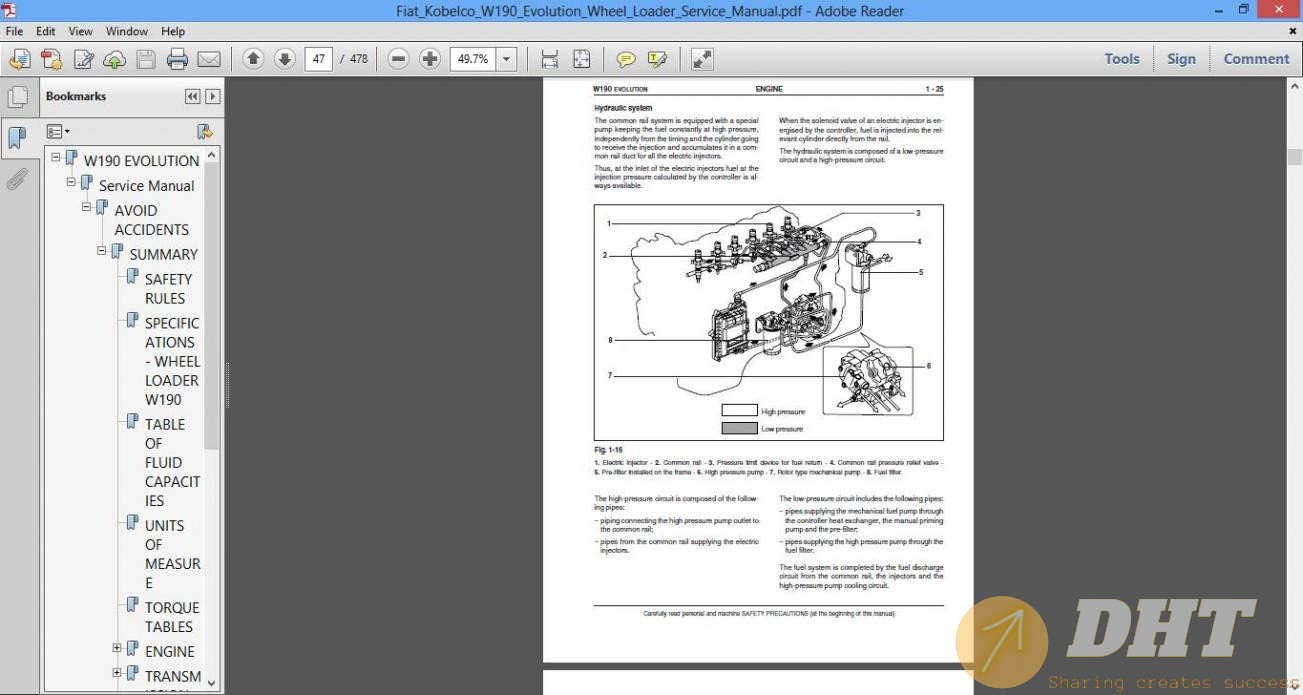Collapse the AVOID ACCIDENTS bookmark node

point(87,207)
